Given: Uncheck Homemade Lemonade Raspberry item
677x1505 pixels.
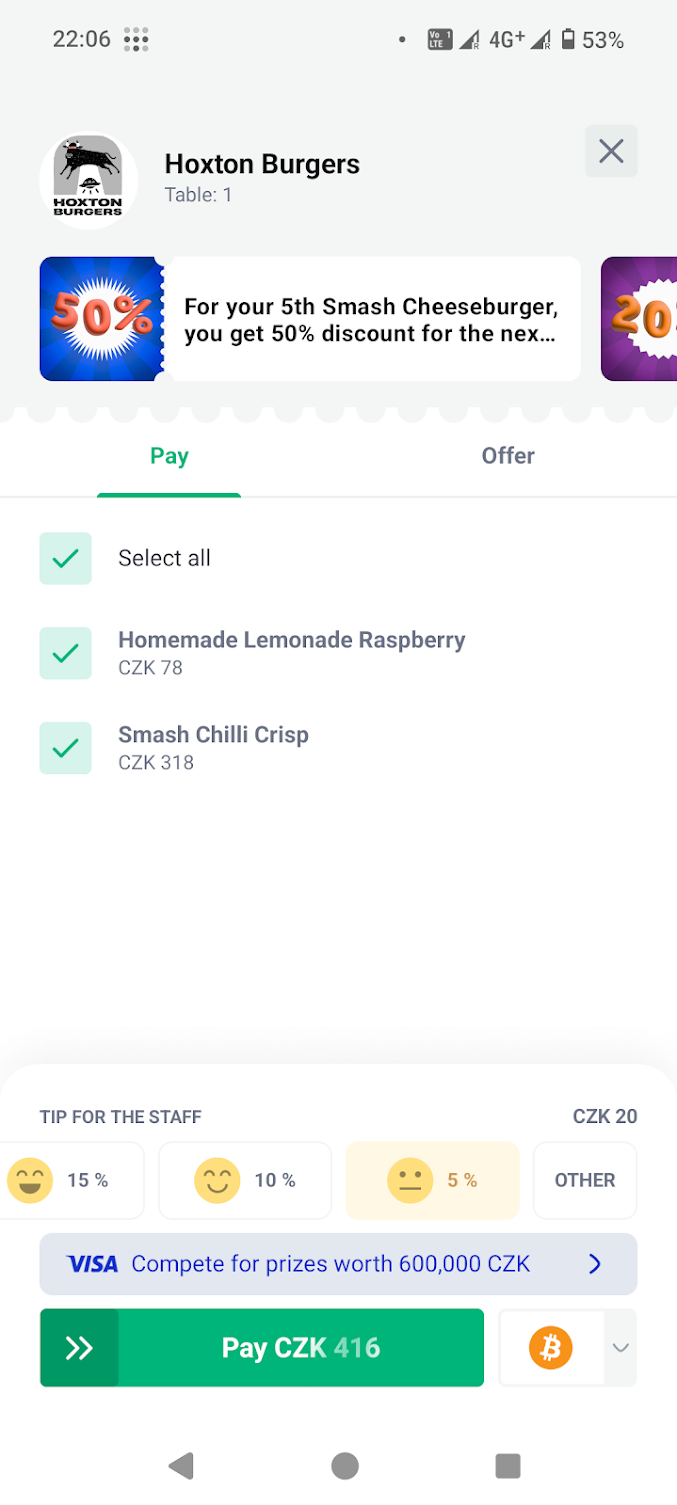Looking at the screenshot, I should [x=66, y=653].
